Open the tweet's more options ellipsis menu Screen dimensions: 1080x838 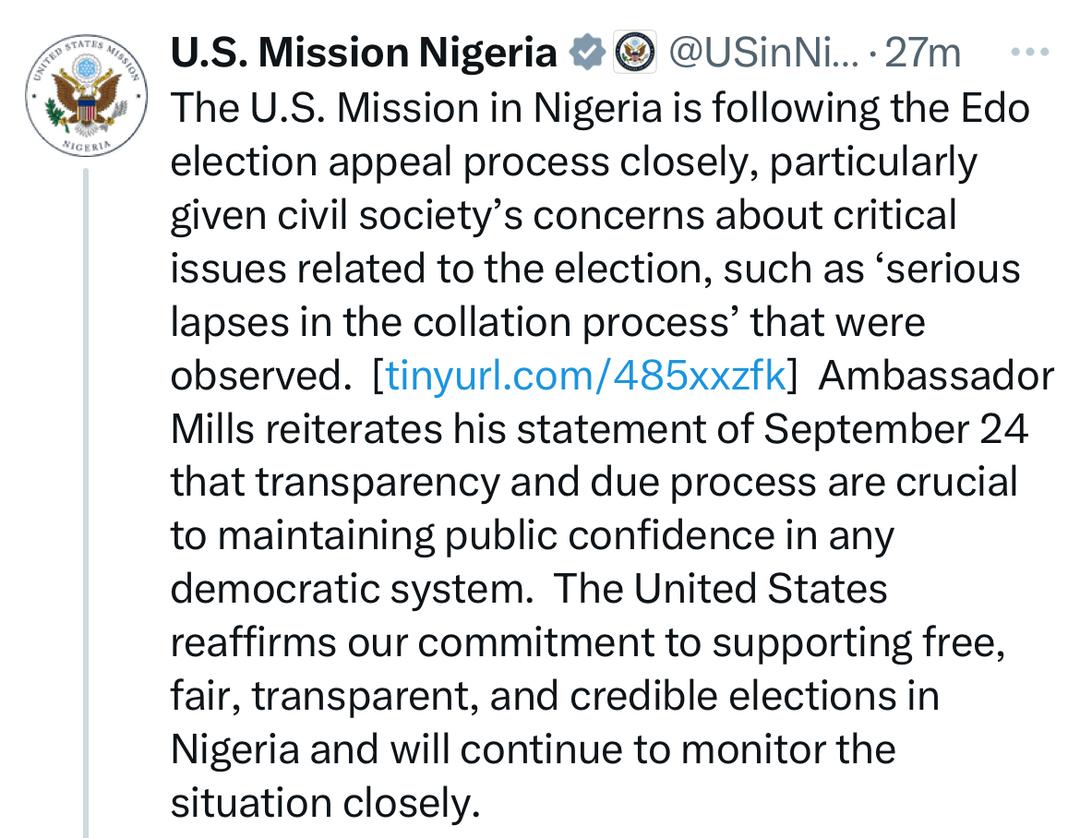pyautogui.click(x=1030, y=51)
